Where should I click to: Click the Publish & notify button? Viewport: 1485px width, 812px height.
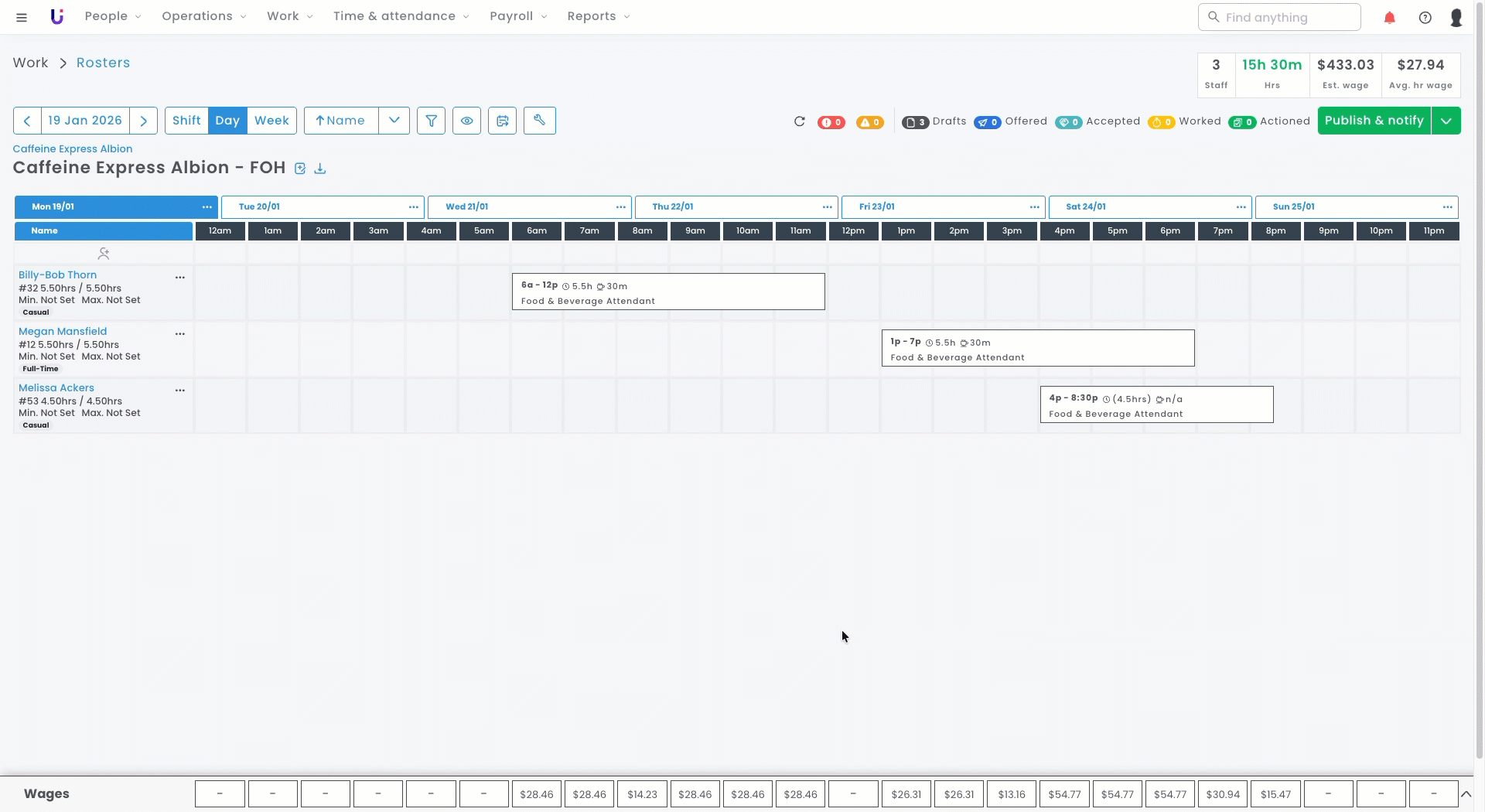1374,121
